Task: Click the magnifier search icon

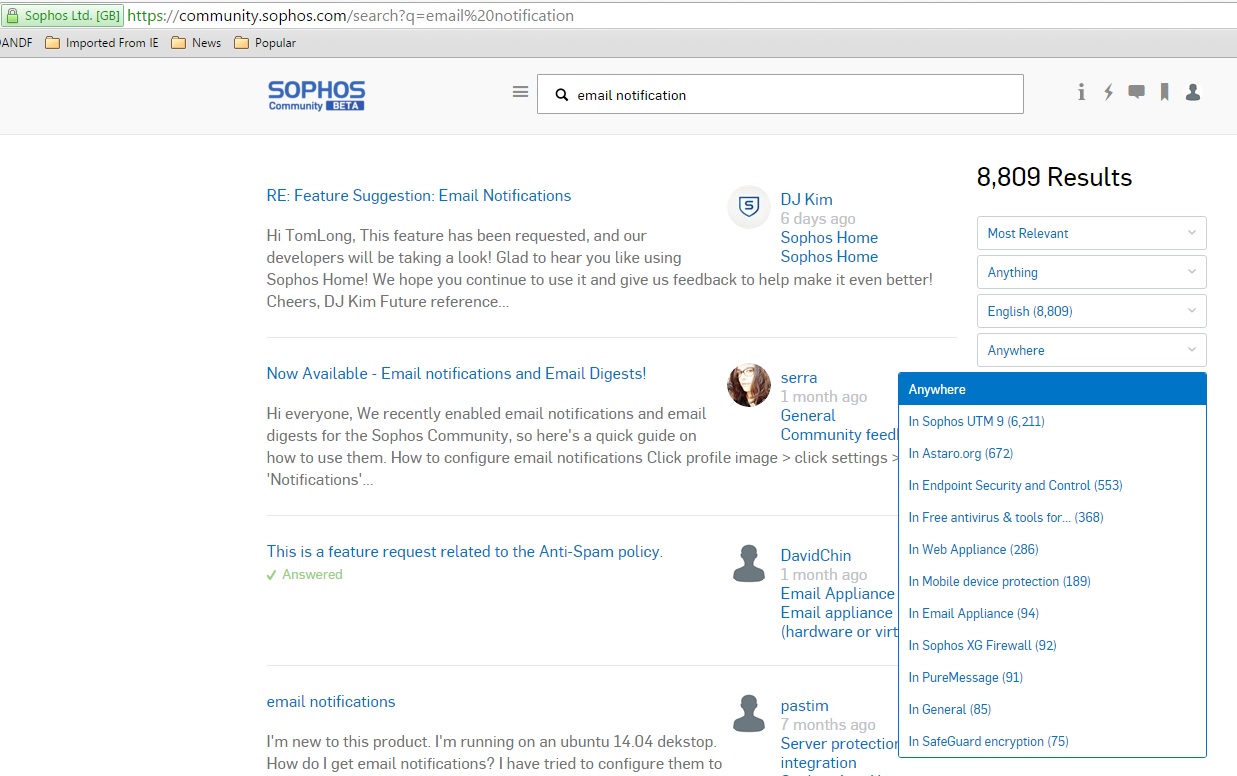Action: (x=562, y=95)
